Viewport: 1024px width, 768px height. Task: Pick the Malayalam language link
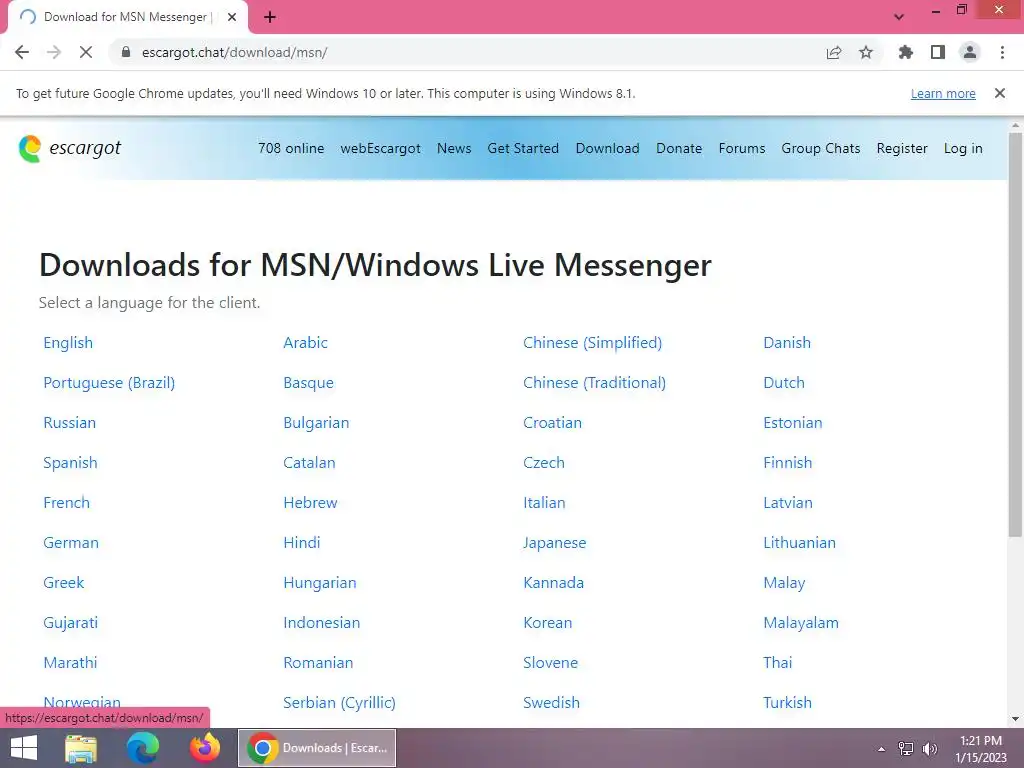(x=801, y=622)
